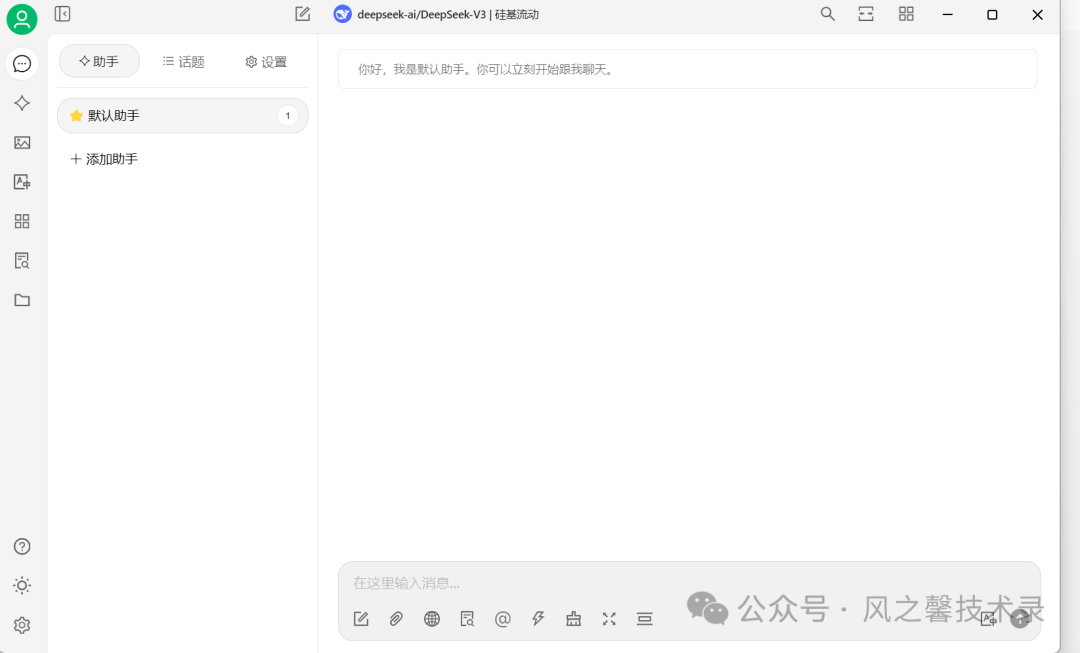
Task: Open the Mini Apps grid icon in sidebar
Action: (22, 221)
